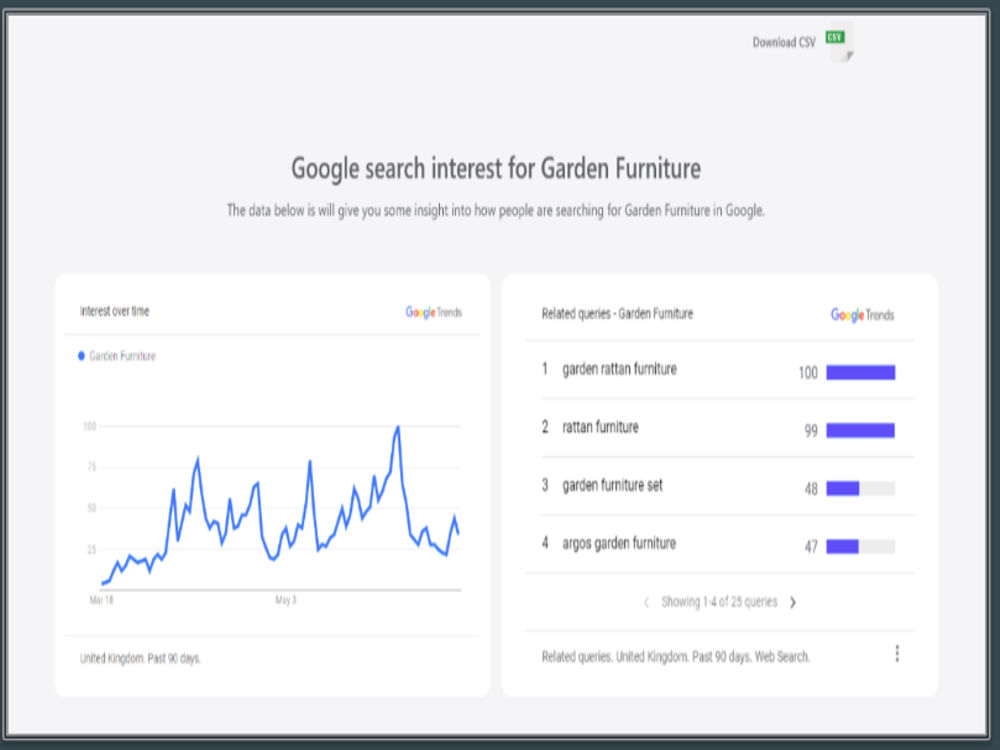
Task: Click the score value 100
Action: (808, 372)
